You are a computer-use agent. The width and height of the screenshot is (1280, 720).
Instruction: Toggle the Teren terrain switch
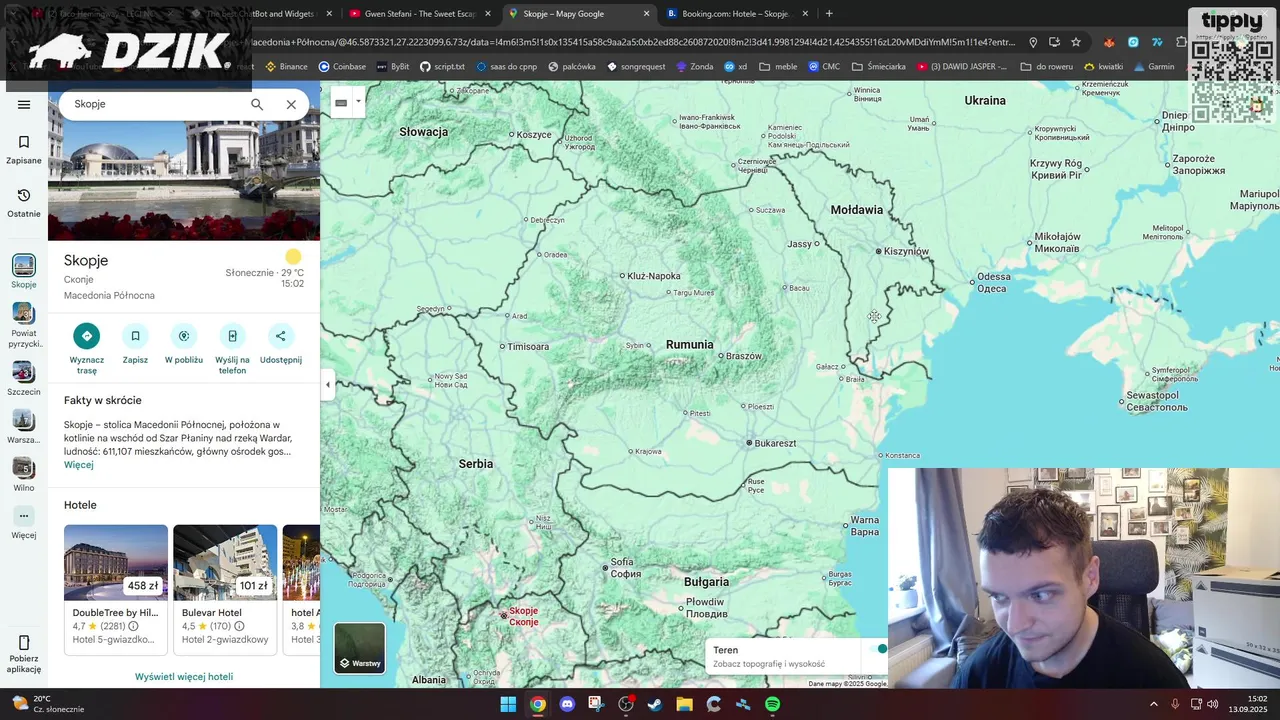(x=878, y=649)
